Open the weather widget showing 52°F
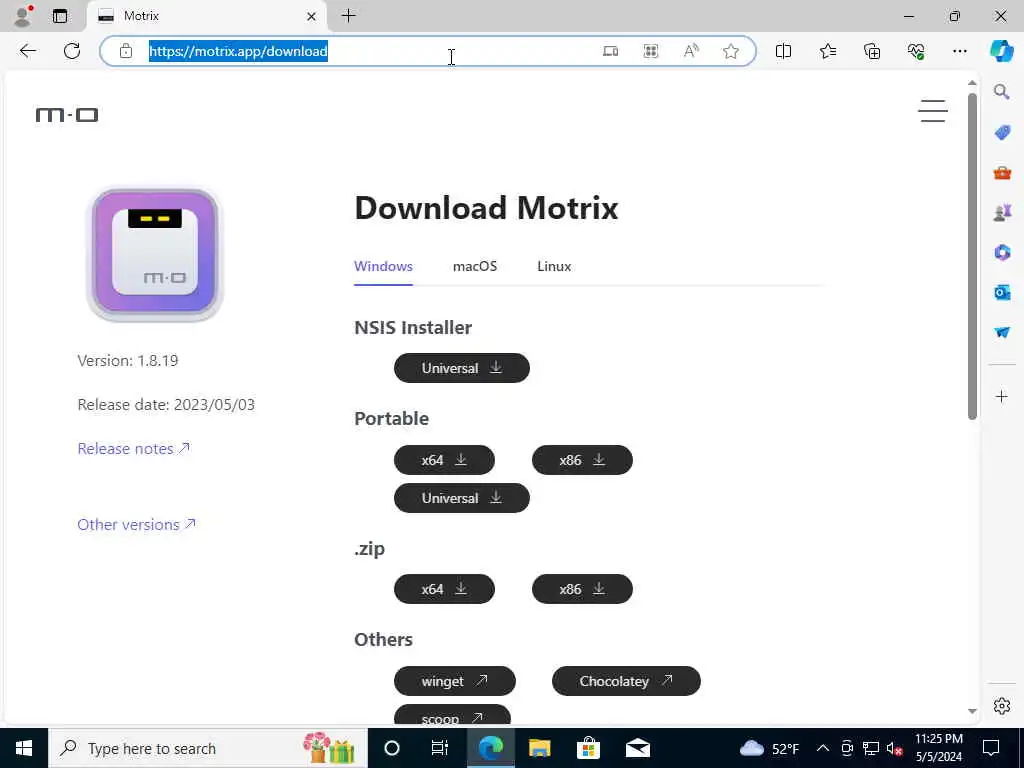Screen dimensions: 1024x768 tap(770, 748)
